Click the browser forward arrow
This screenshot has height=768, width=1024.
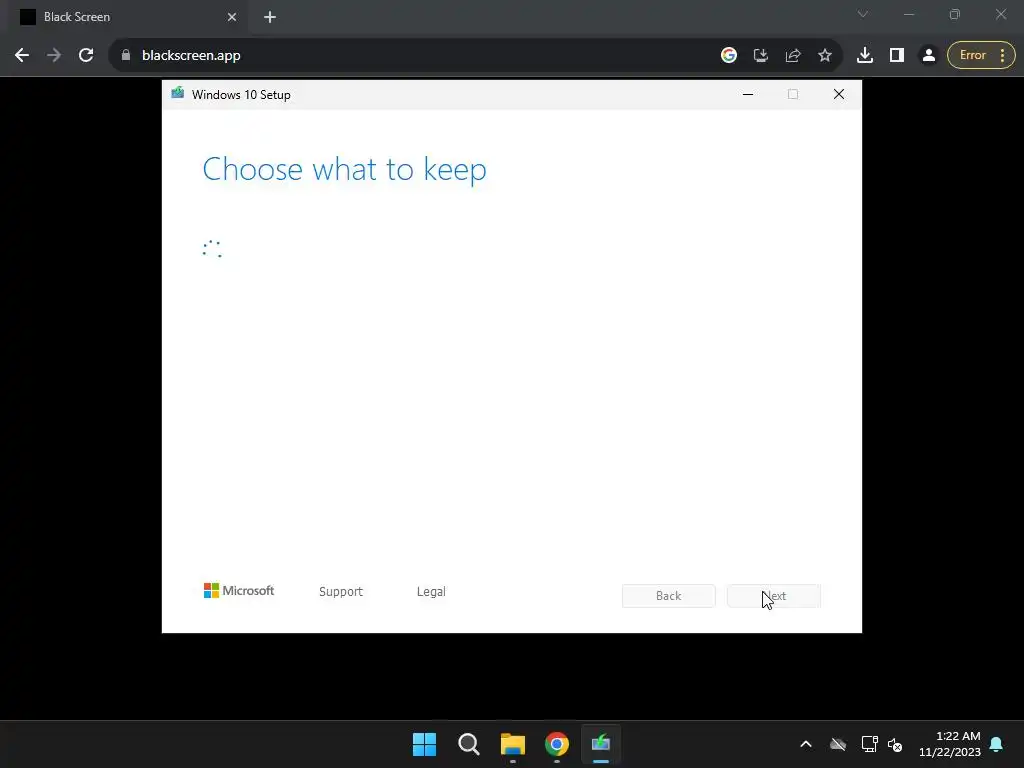pos(54,56)
